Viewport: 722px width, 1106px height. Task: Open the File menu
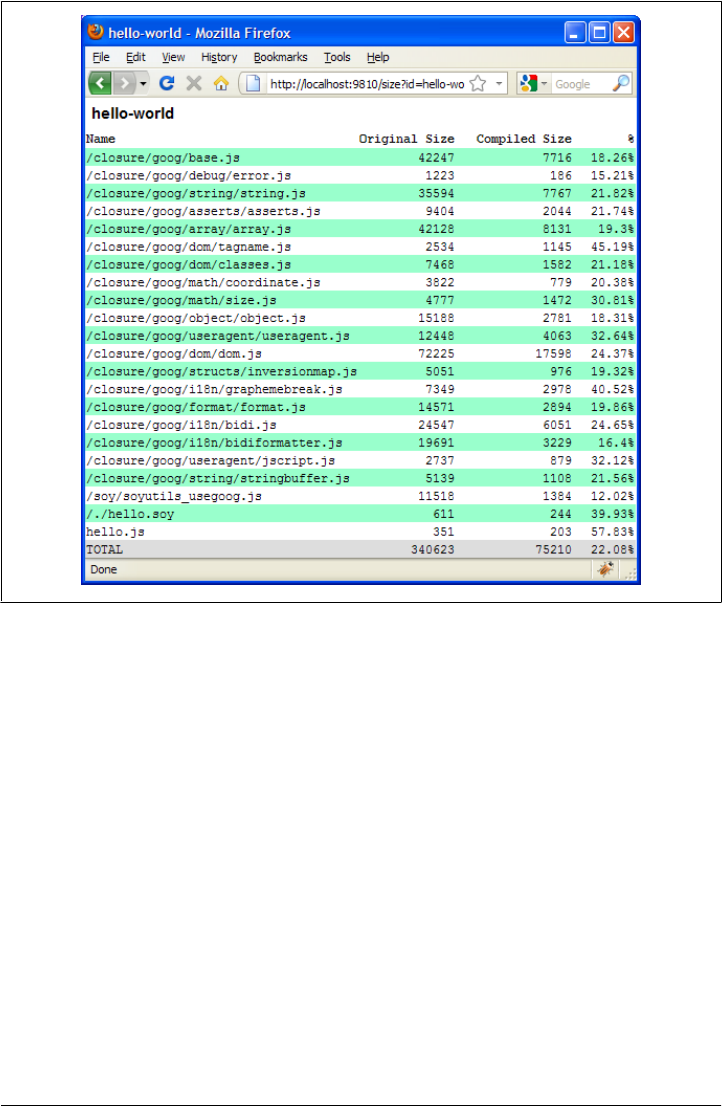101,57
